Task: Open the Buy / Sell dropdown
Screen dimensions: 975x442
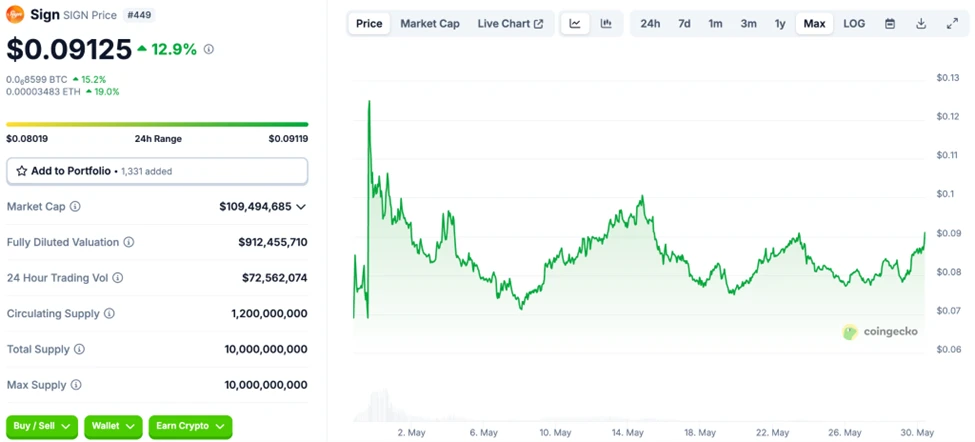Action: (x=42, y=426)
